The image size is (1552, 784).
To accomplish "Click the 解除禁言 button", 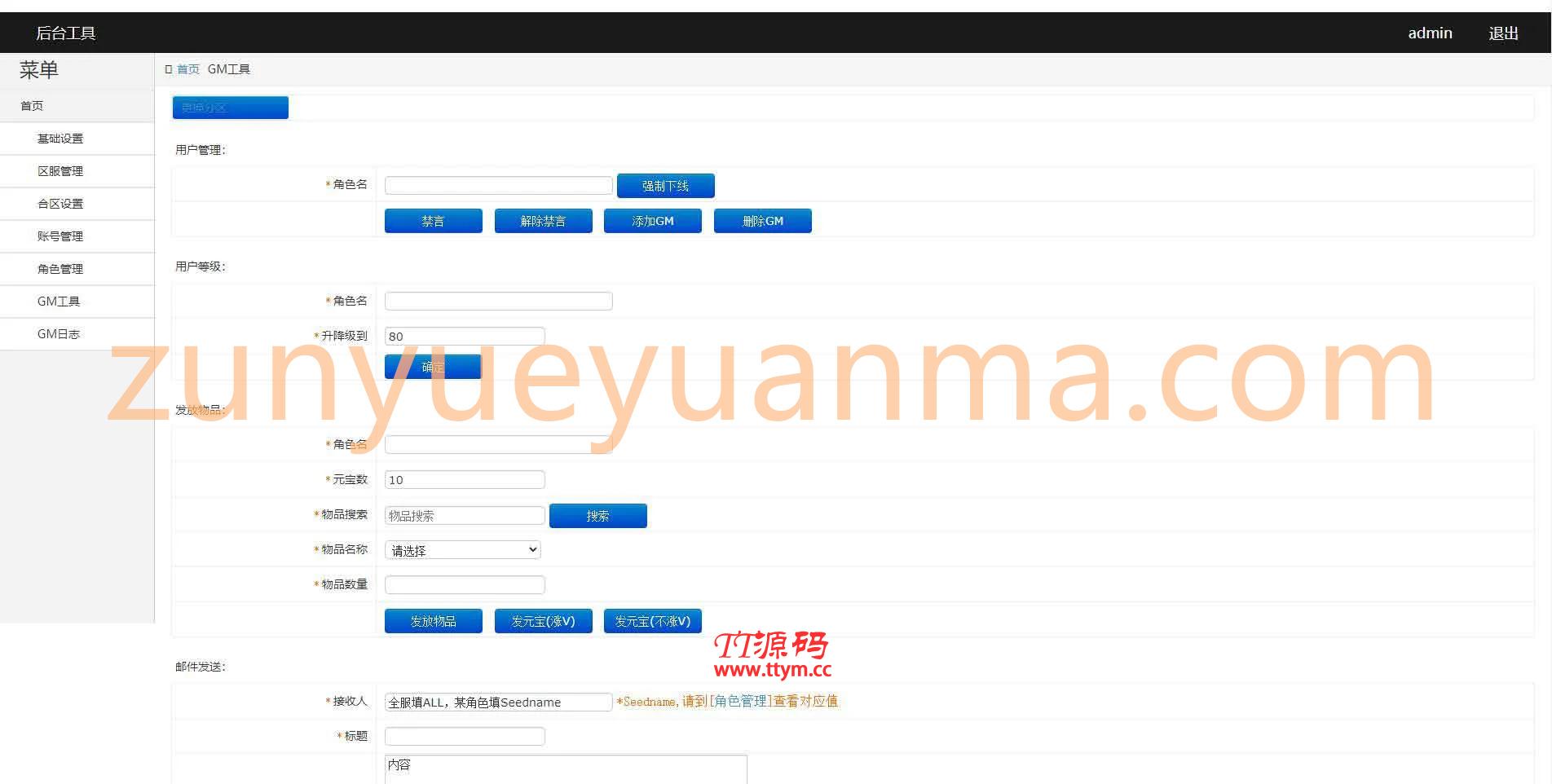I will point(544,221).
